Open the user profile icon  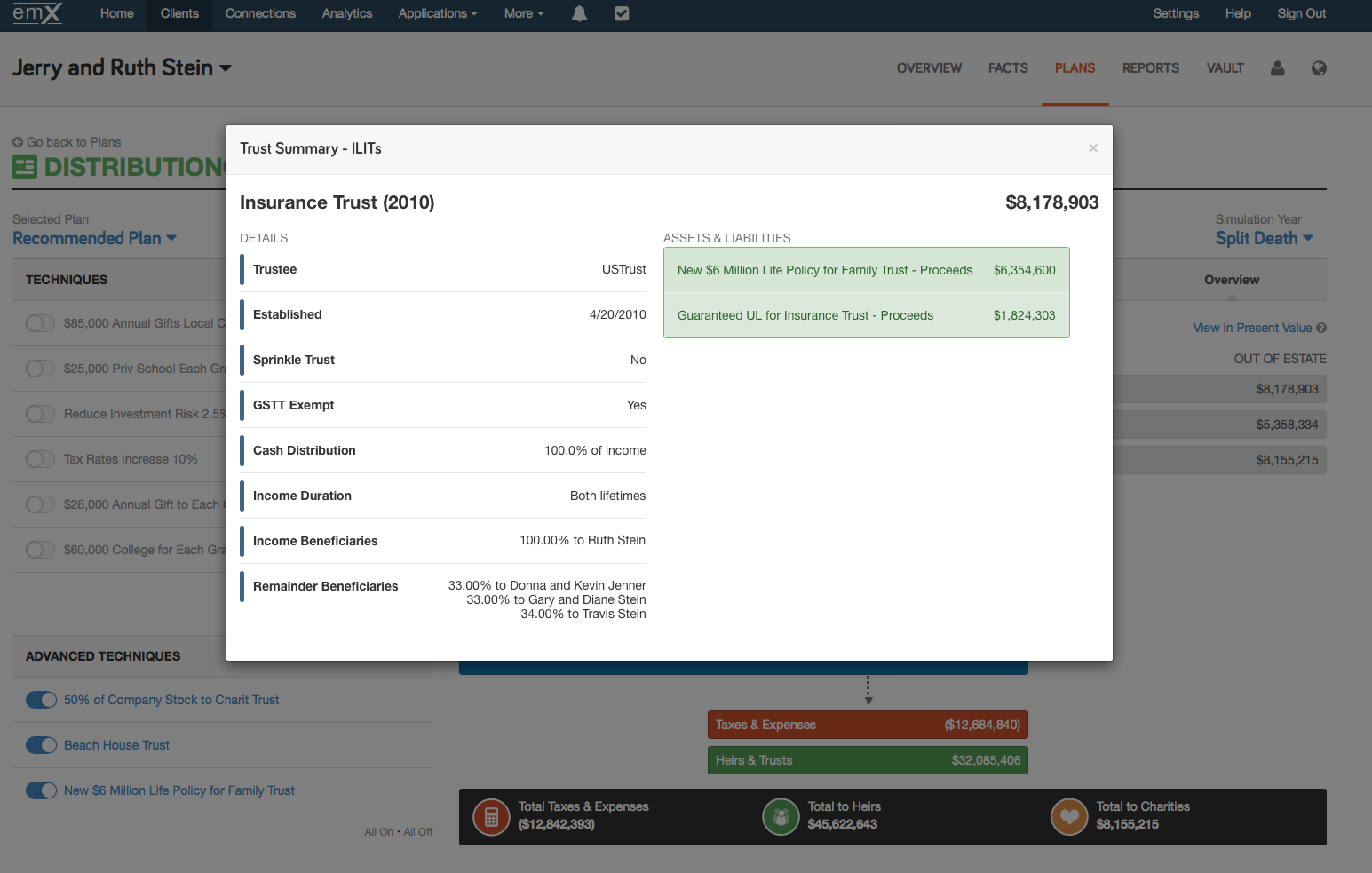(x=1278, y=68)
